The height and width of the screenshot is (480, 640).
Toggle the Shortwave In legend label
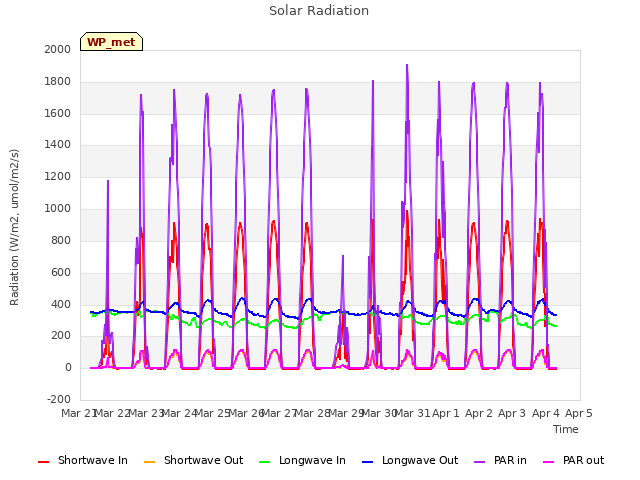coord(93,460)
